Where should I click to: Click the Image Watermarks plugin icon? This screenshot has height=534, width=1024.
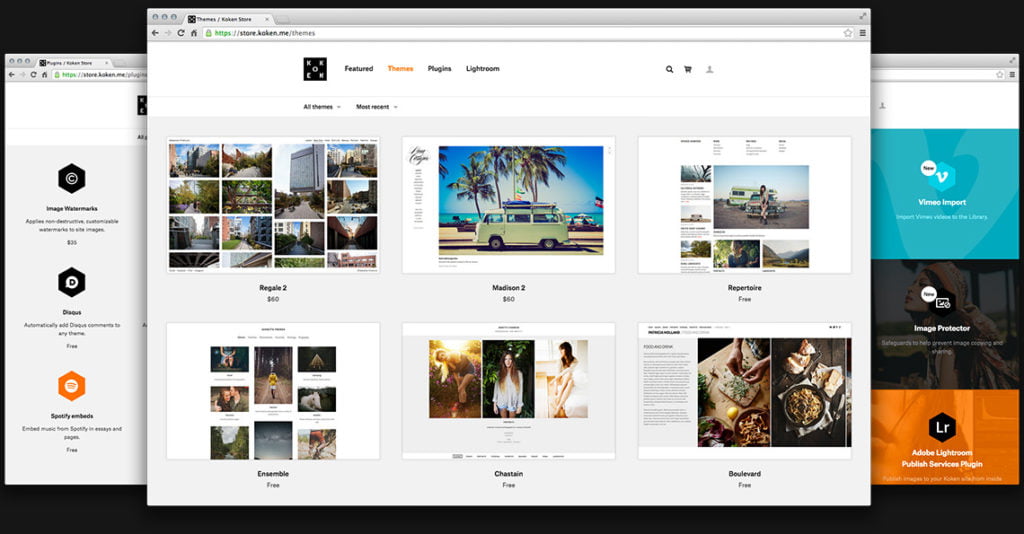[x=72, y=178]
